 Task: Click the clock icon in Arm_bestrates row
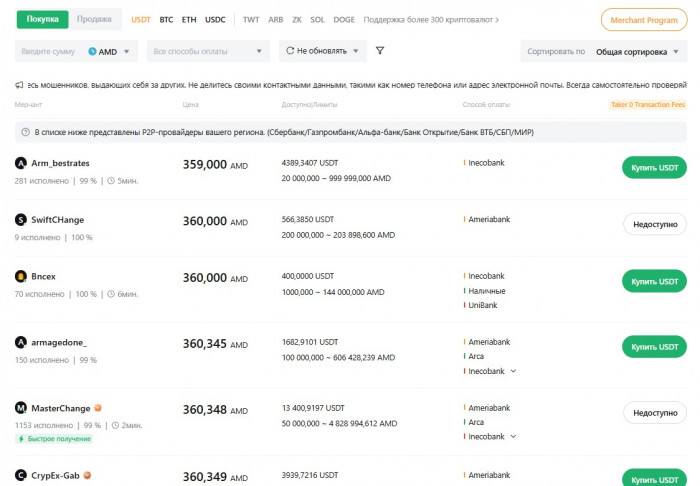pos(111,181)
